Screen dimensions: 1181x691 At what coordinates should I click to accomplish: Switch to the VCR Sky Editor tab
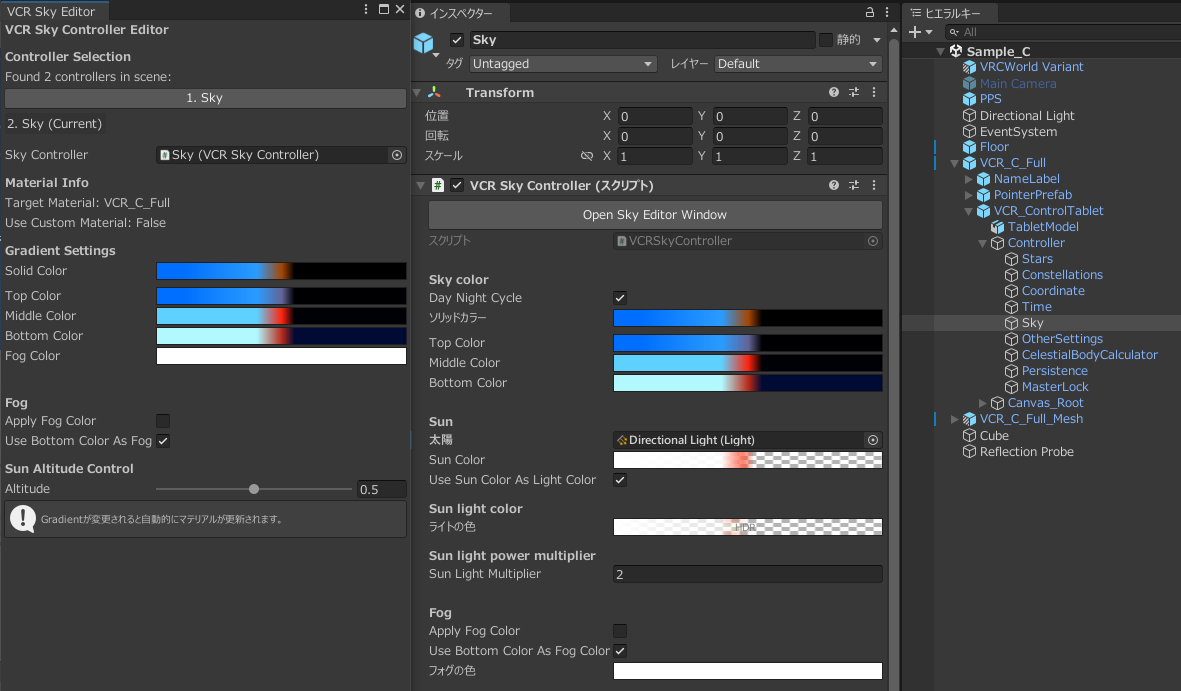coord(51,11)
